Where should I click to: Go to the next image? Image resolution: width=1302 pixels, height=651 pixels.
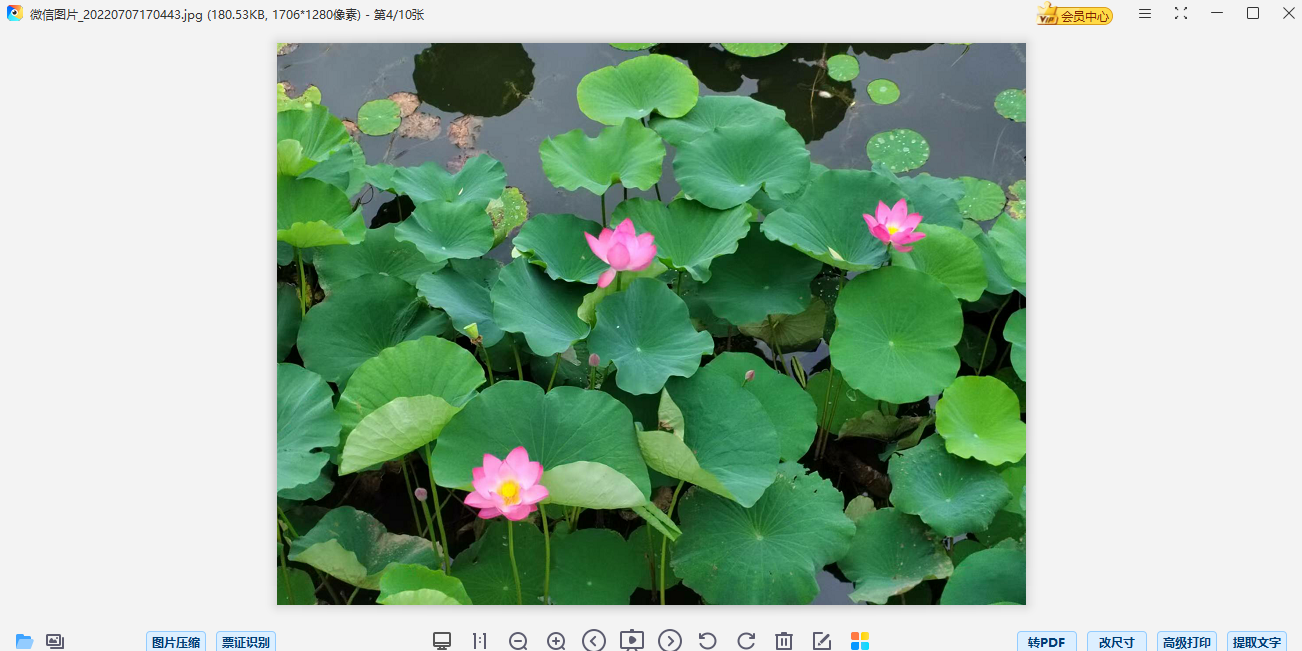(x=670, y=641)
